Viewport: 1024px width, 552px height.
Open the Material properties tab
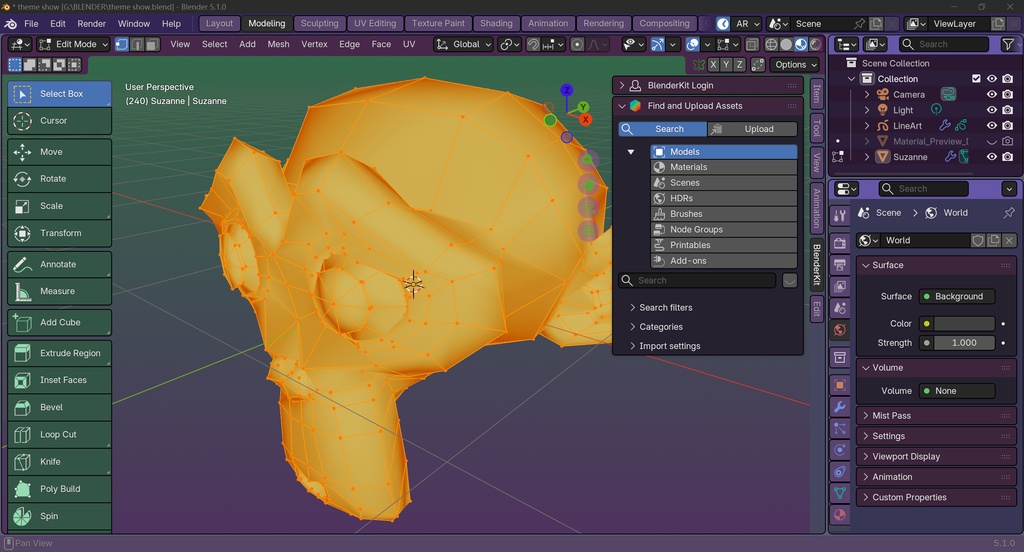840,514
